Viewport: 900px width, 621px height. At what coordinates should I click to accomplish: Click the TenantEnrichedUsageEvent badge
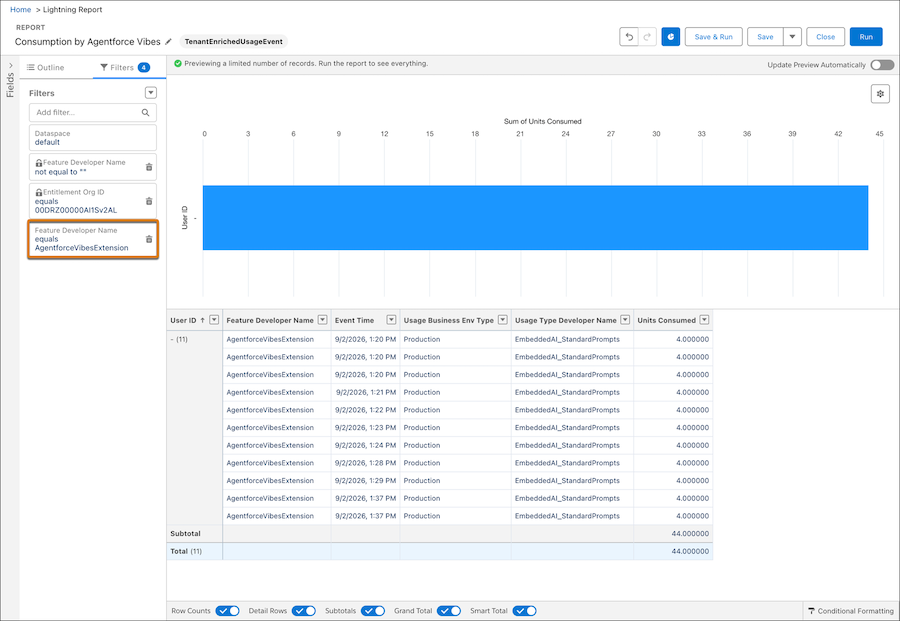pos(234,41)
